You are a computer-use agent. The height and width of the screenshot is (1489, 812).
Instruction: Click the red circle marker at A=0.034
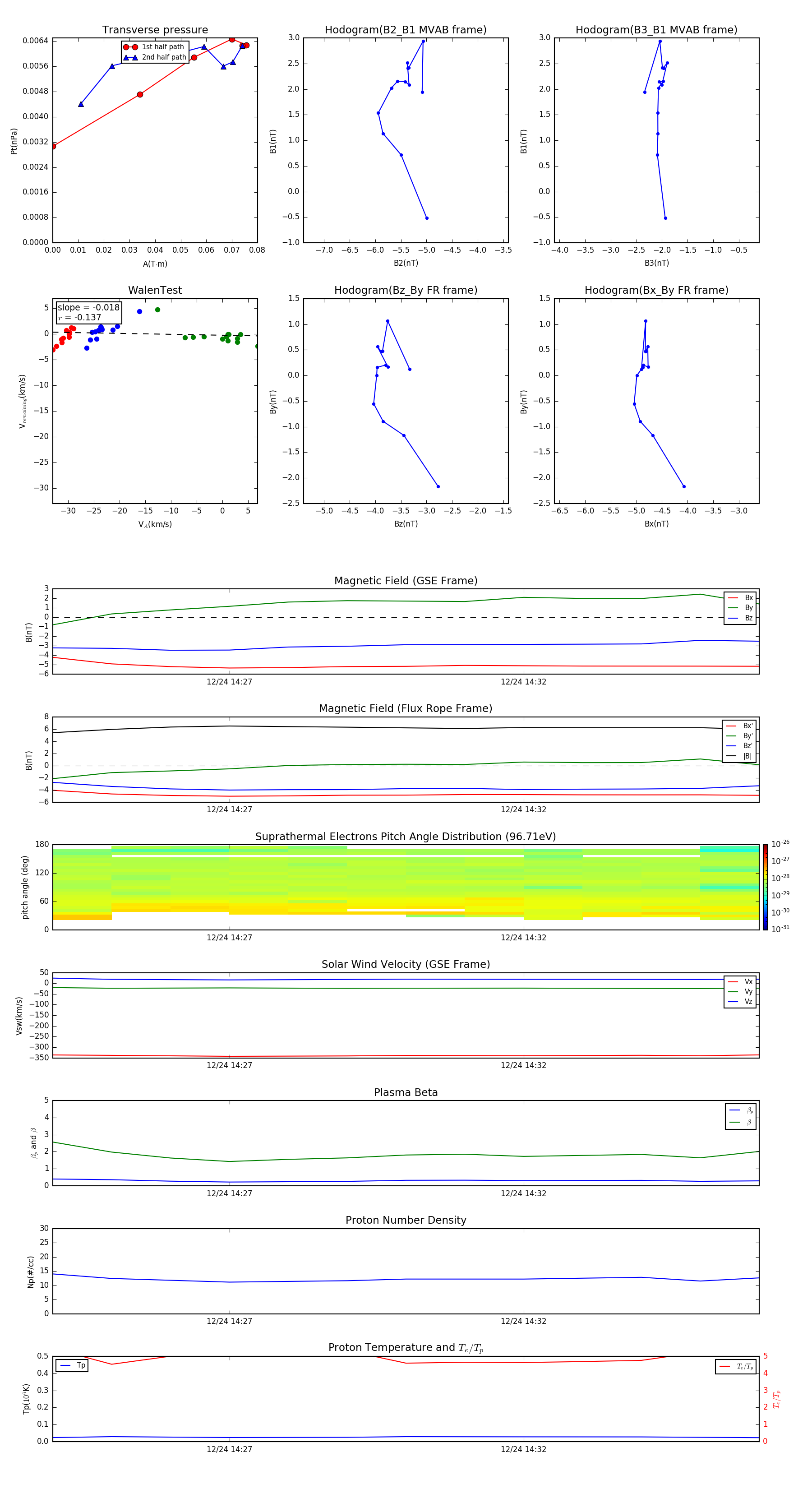pos(140,94)
